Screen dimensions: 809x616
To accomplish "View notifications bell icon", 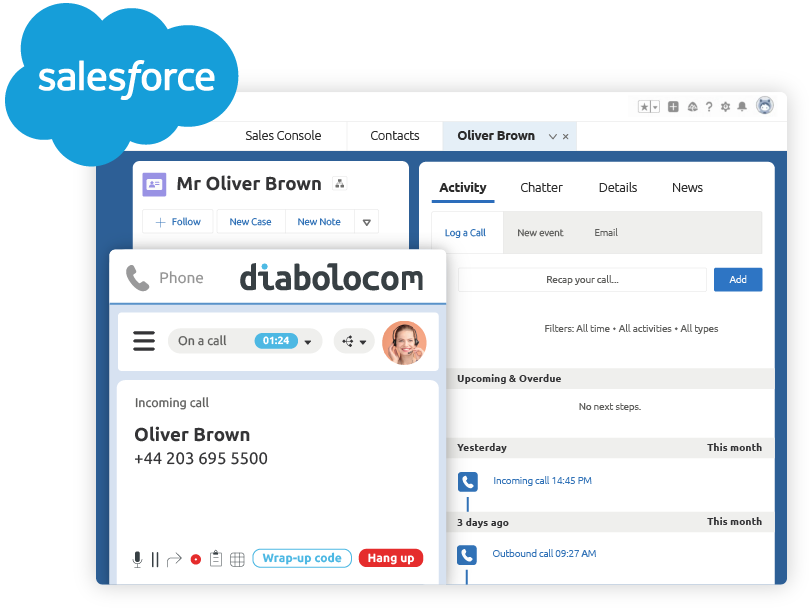I will click(x=742, y=106).
